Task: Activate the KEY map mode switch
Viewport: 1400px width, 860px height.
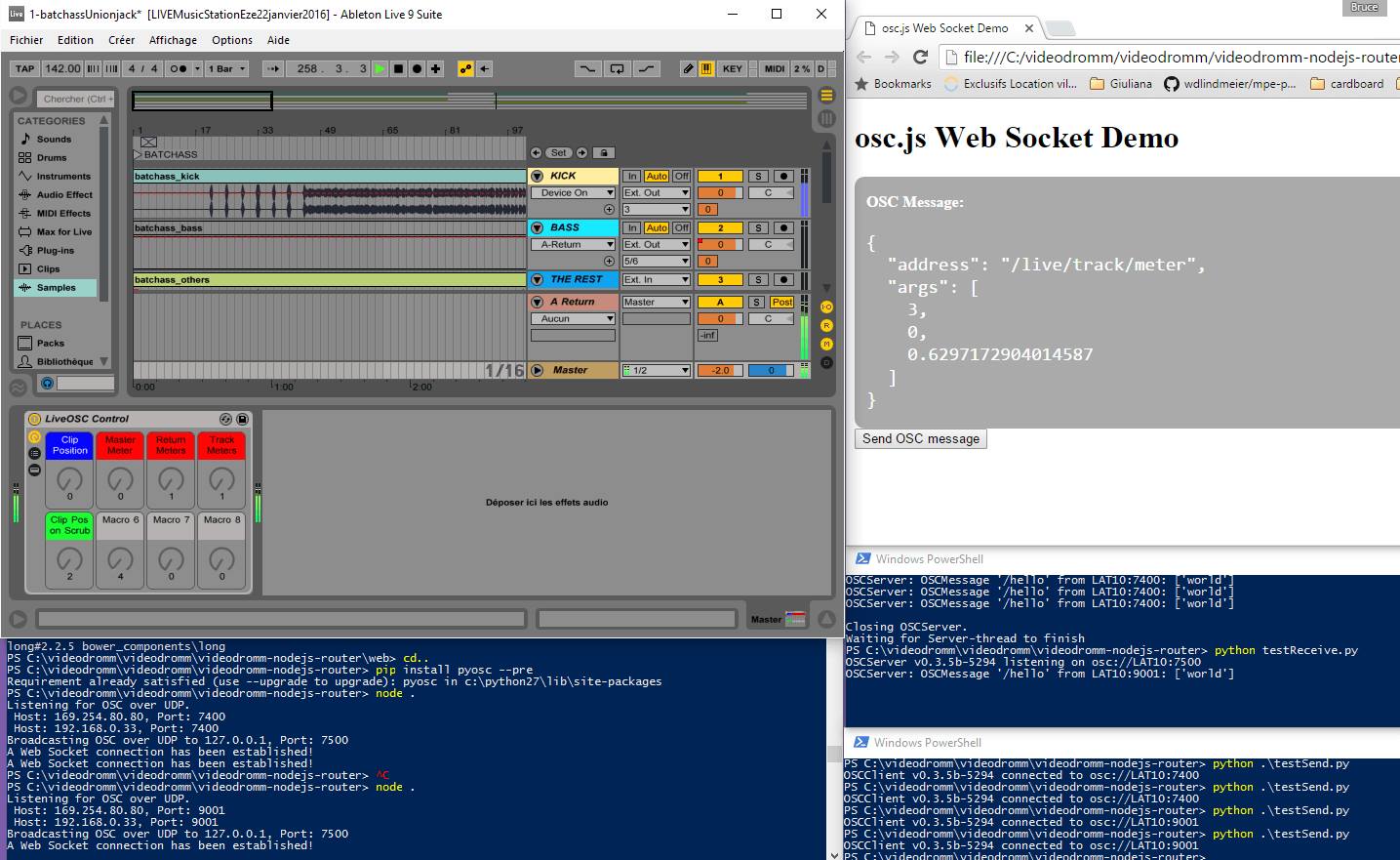Action: coord(733,68)
